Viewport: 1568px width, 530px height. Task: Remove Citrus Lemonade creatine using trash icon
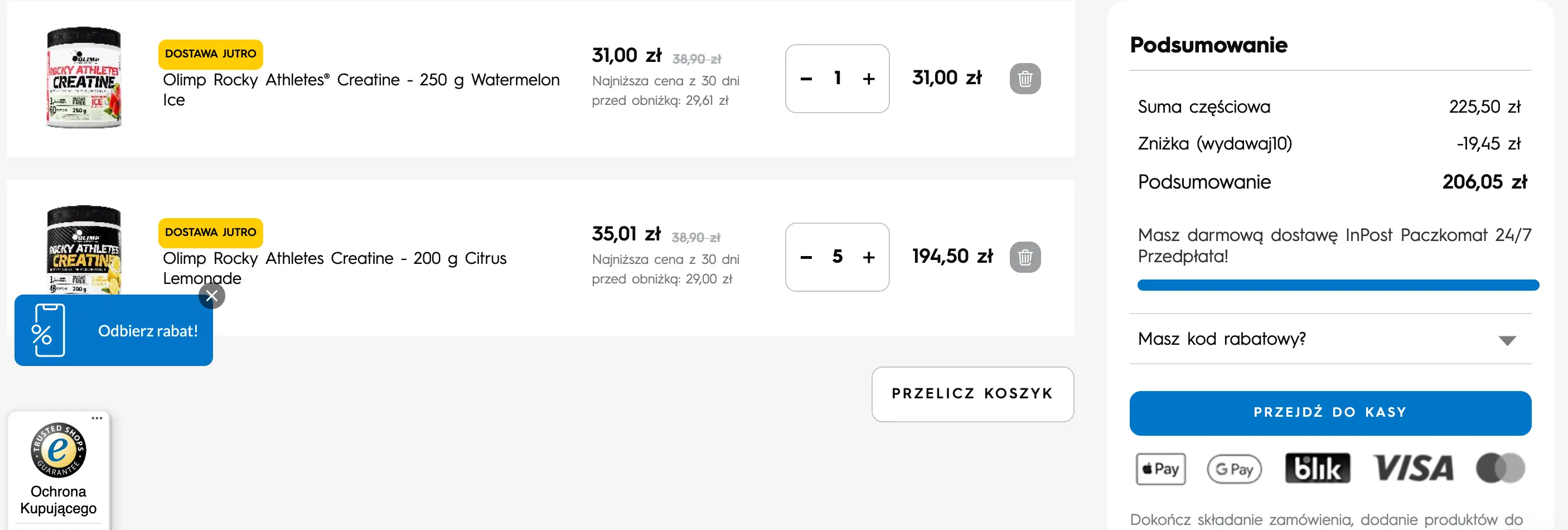tap(1024, 257)
